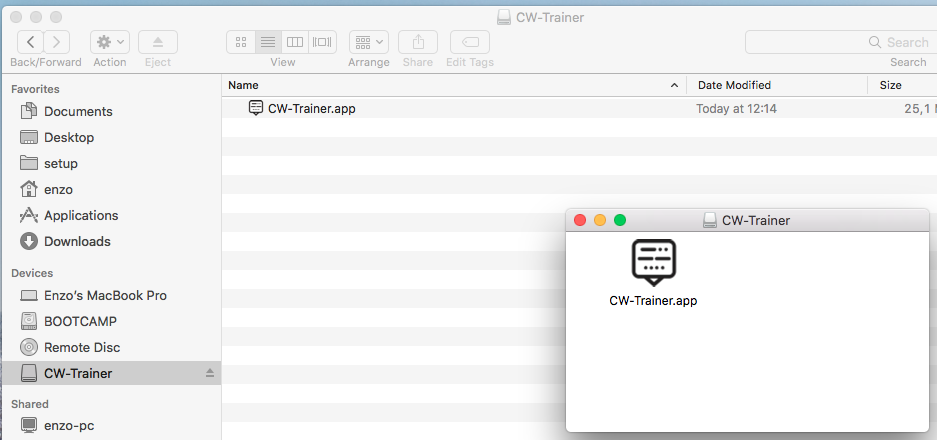Eject the CW-Trainer volume from sidebar
Image resolution: width=937 pixels, height=440 pixels.
point(210,373)
